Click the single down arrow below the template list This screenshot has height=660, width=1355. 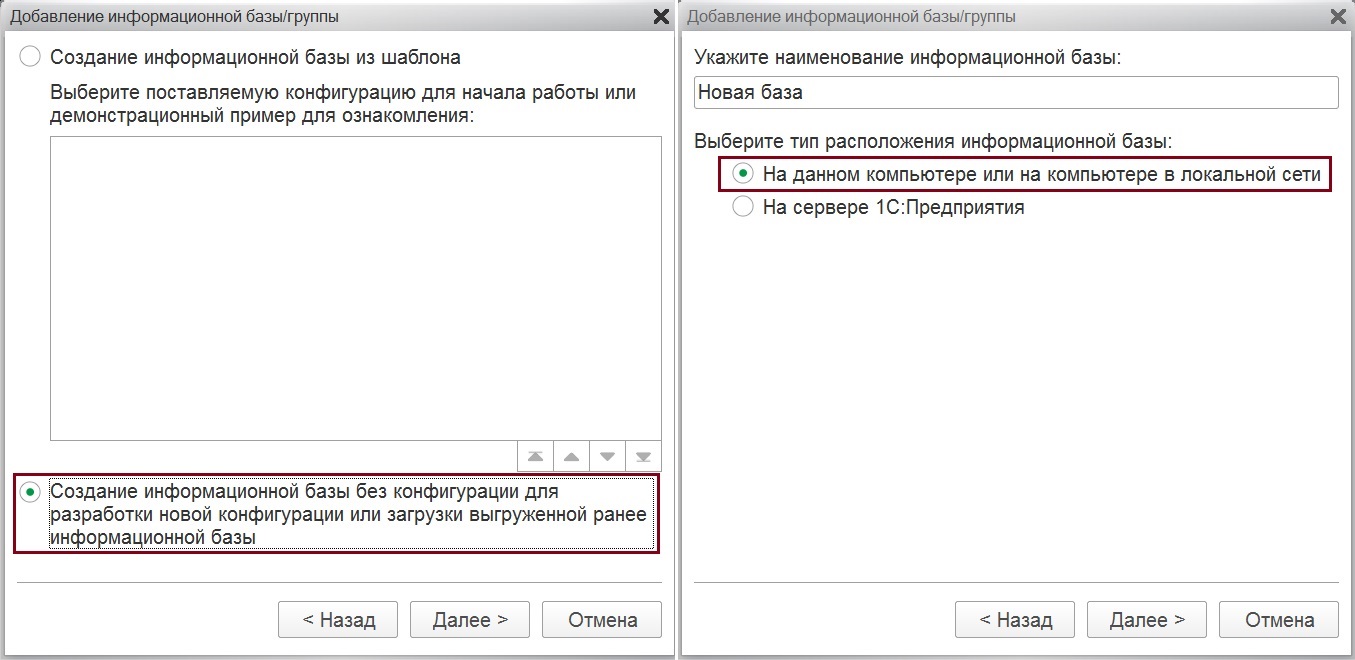click(607, 457)
